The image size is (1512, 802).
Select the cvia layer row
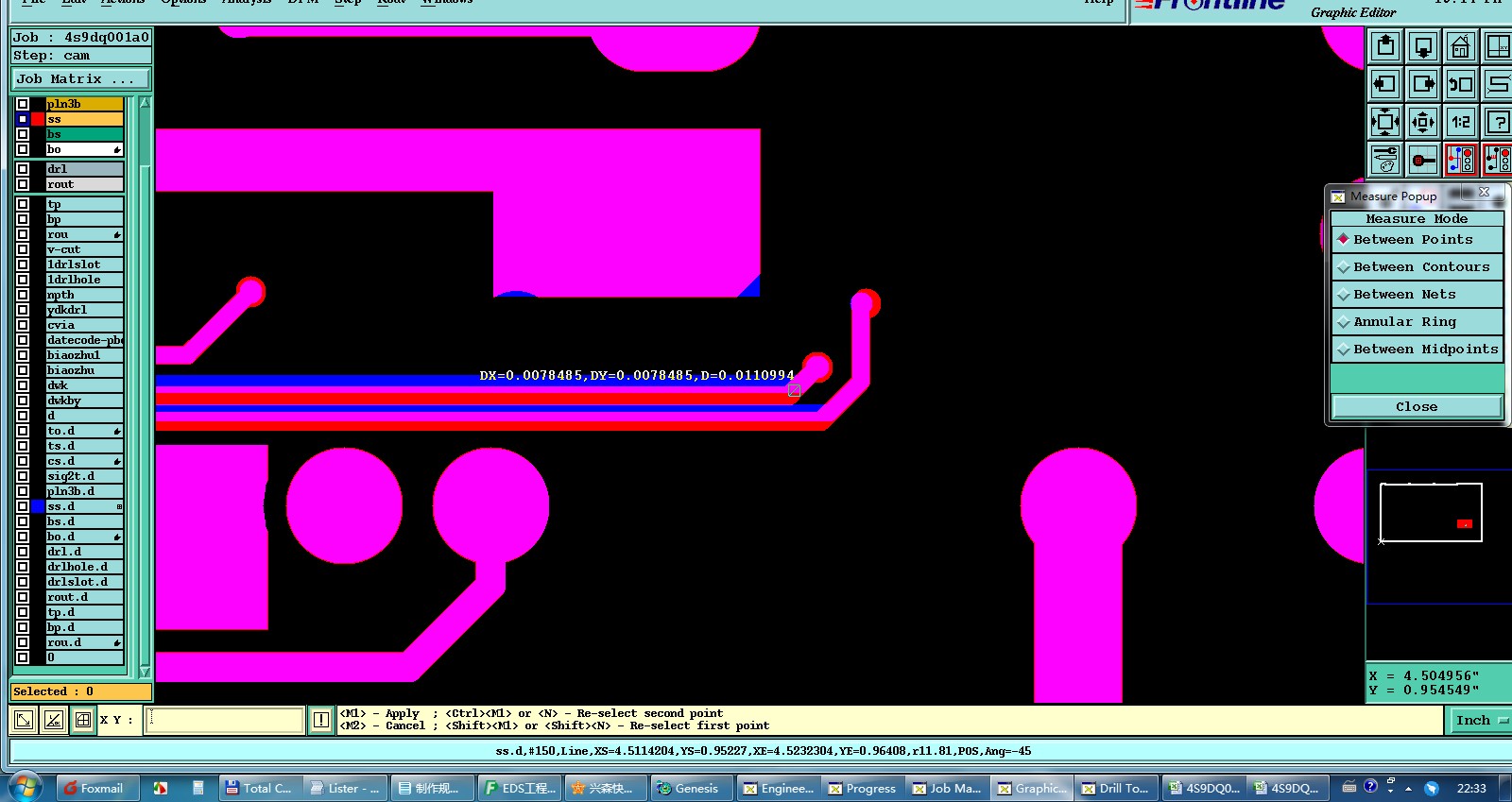(x=85, y=325)
